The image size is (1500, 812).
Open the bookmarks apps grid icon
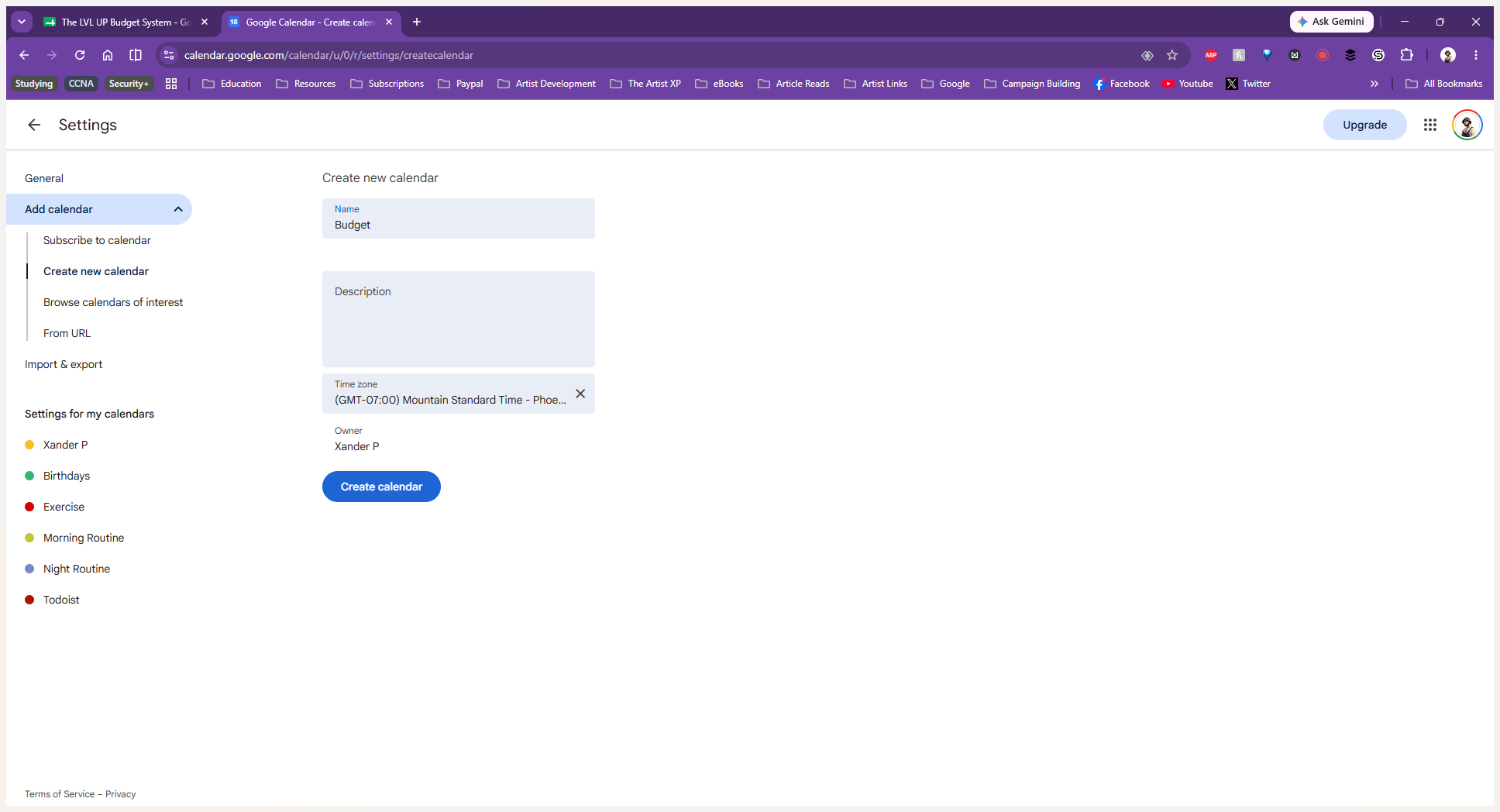point(171,84)
